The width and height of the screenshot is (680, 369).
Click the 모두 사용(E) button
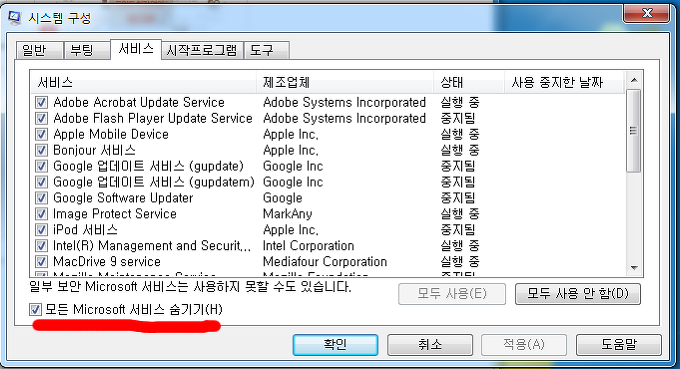(x=452, y=294)
